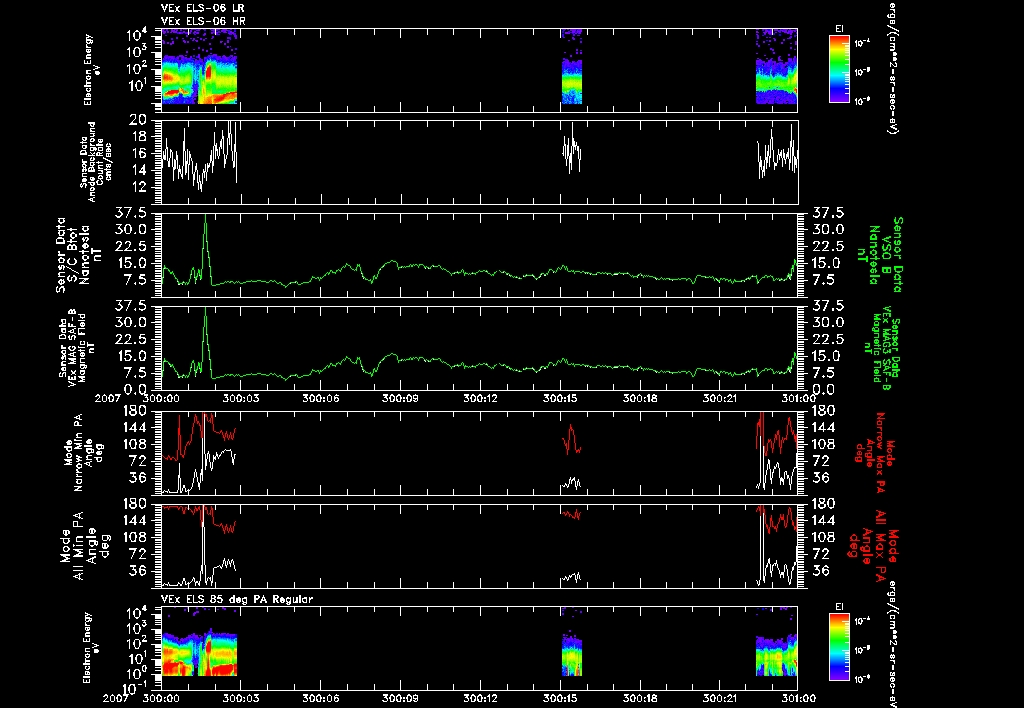Viewport: 1024px width, 708px height.
Task: Click the "VEx ELS-06 LR" title text
Action: point(202,8)
